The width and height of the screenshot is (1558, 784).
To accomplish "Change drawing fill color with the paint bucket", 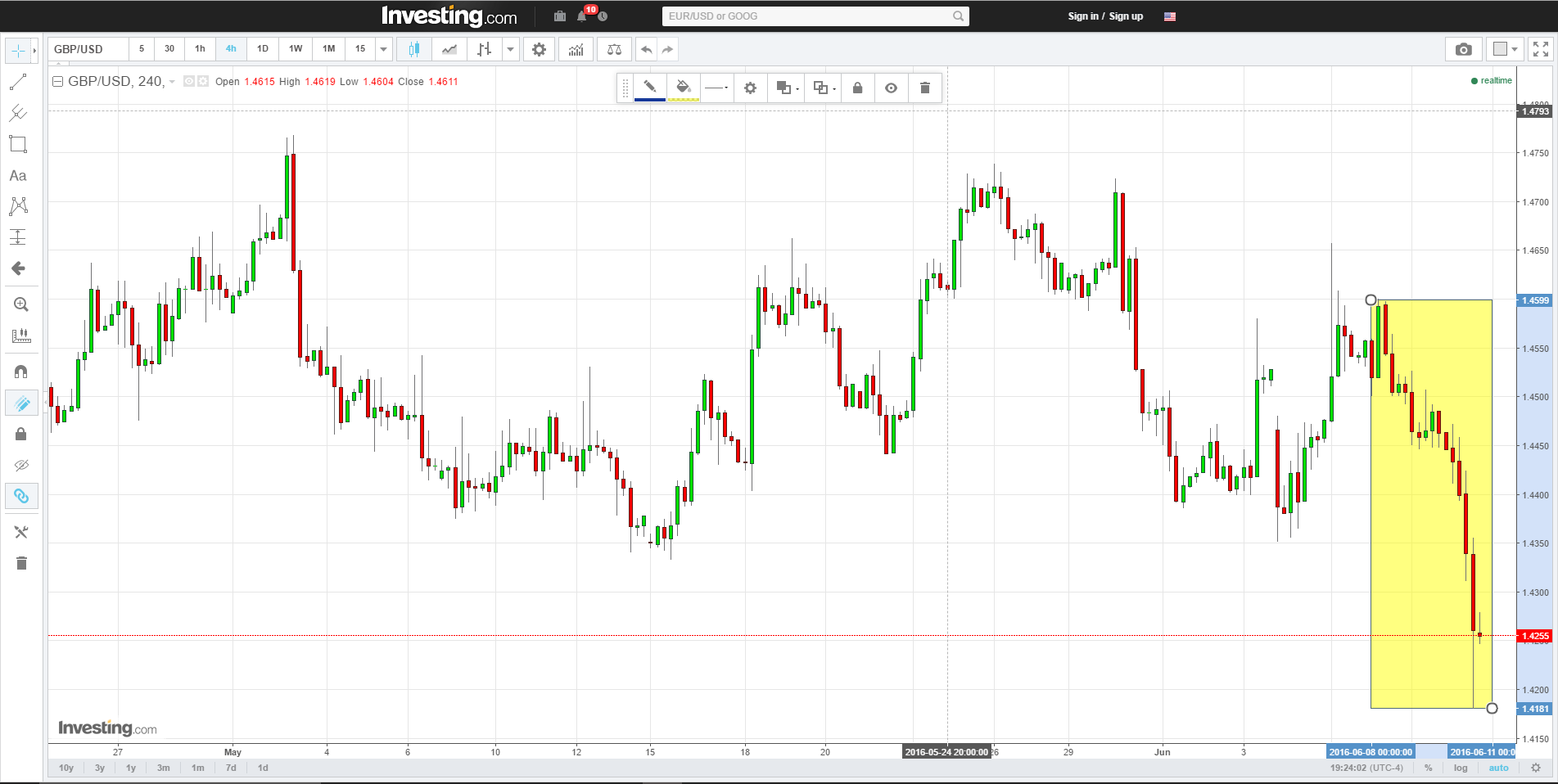I will click(684, 88).
